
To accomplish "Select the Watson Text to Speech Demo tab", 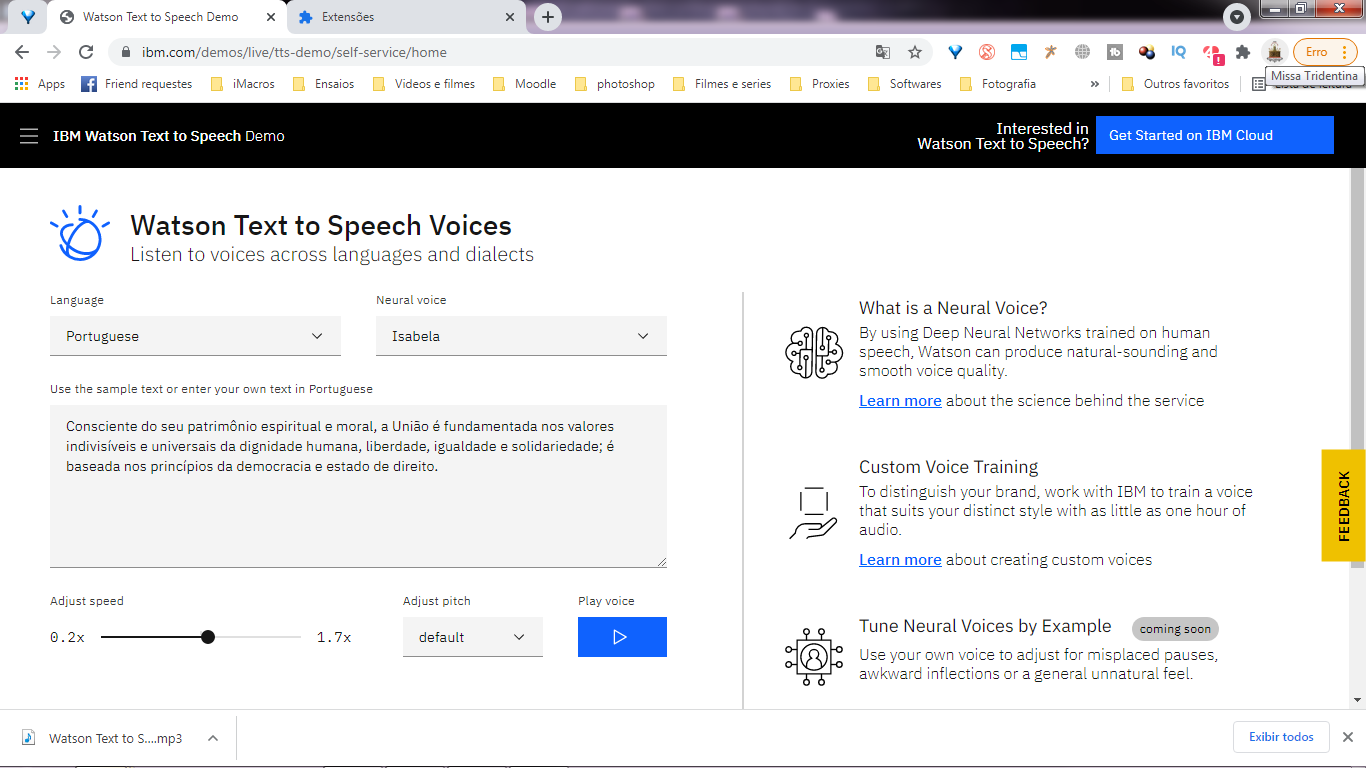I will coord(167,17).
